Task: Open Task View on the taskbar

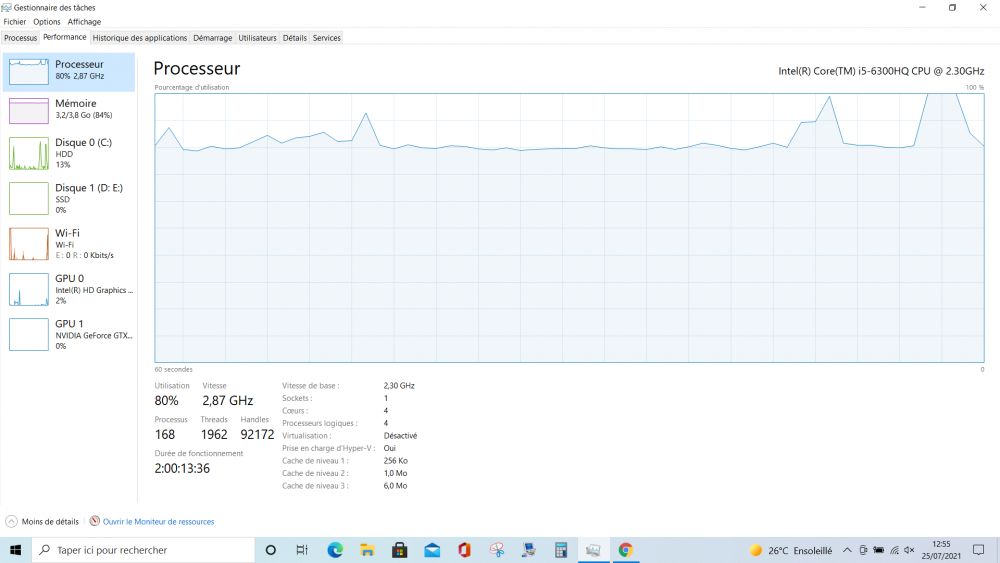Action: tap(302, 550)
